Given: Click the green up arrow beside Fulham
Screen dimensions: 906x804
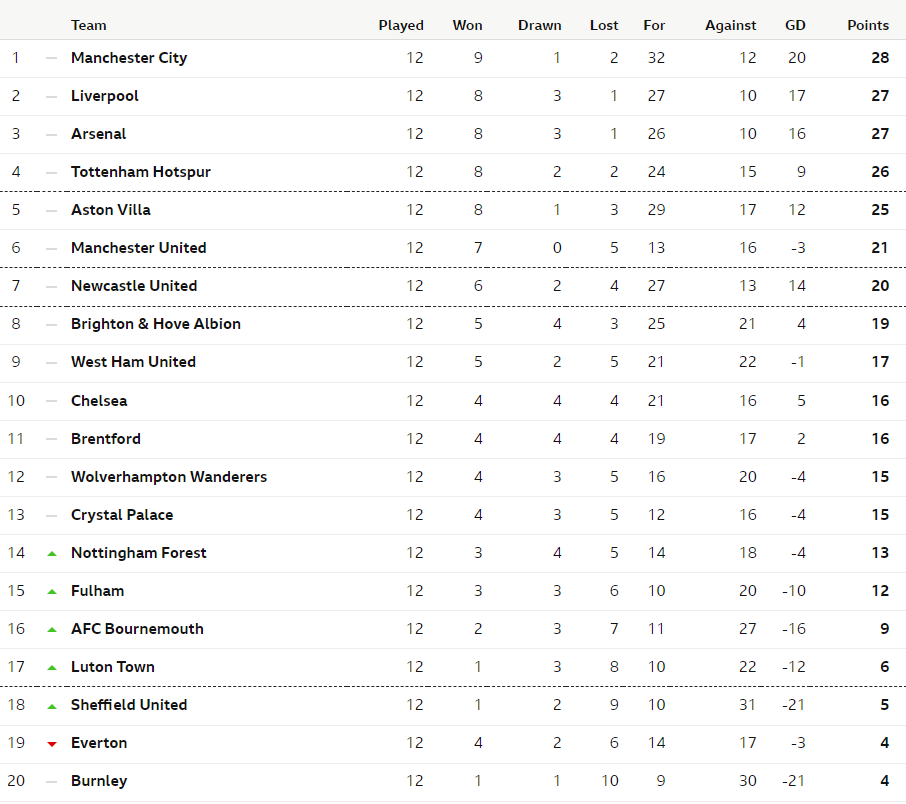Looking at the screenshot, I should [52, 592].
